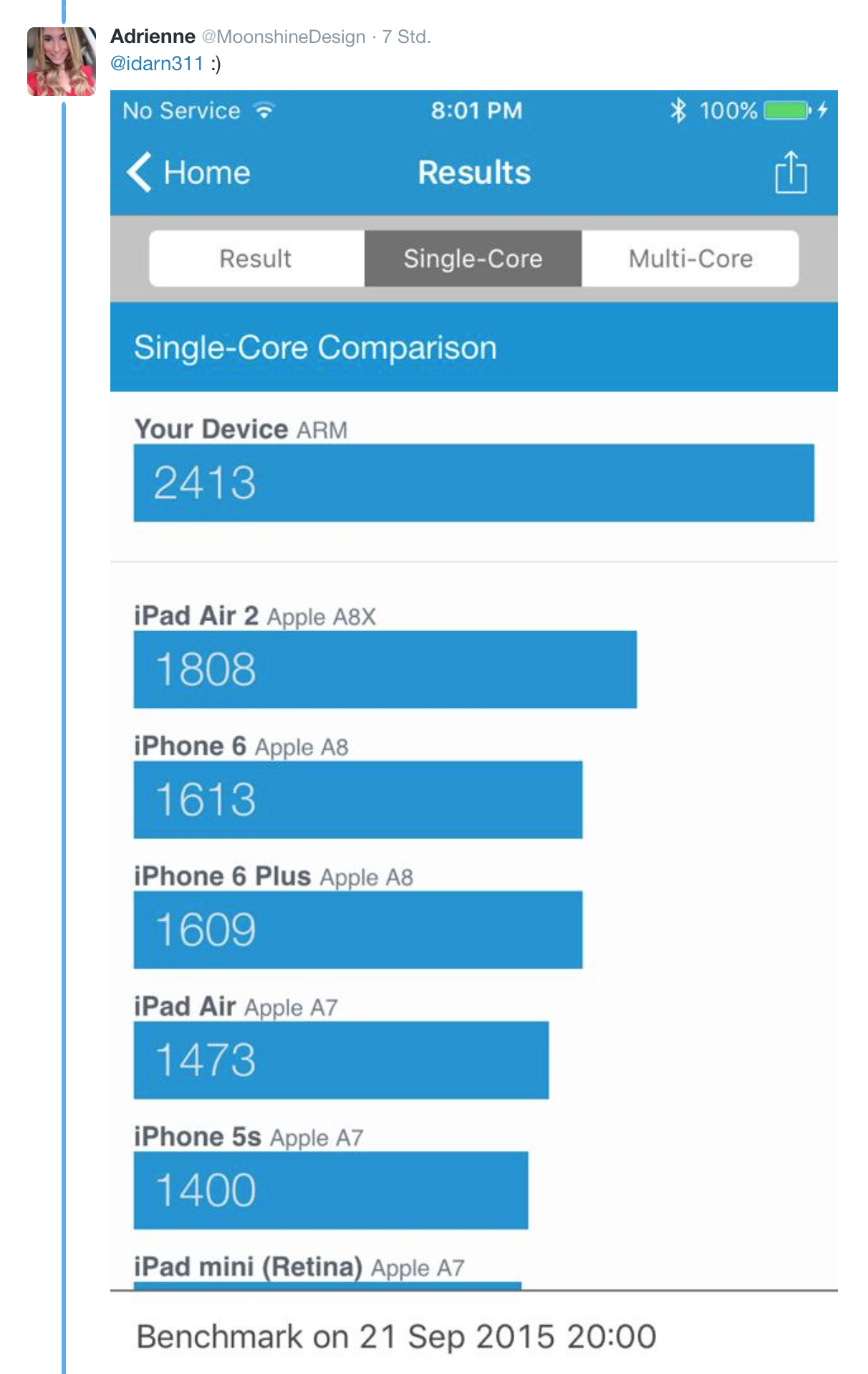This screenshot has height=1374, width=868.
Task: Tap Your Device score bar of 2413
Action: tap(473, 484)
